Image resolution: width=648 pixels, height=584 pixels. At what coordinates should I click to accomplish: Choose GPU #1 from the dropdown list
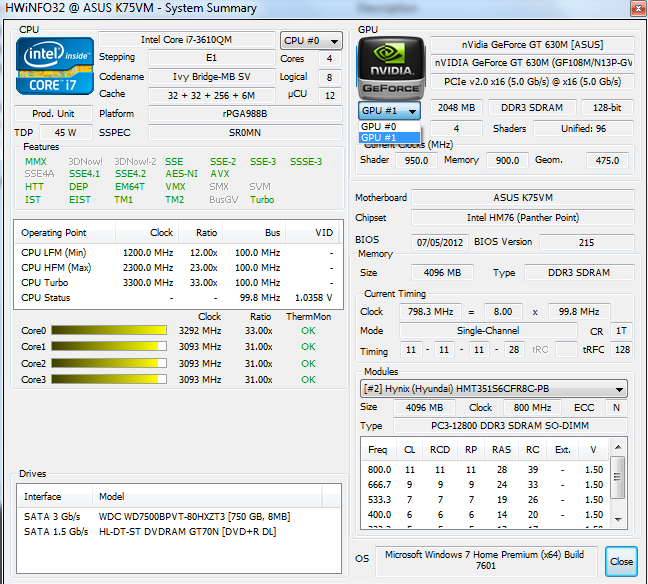pos(389,138)
